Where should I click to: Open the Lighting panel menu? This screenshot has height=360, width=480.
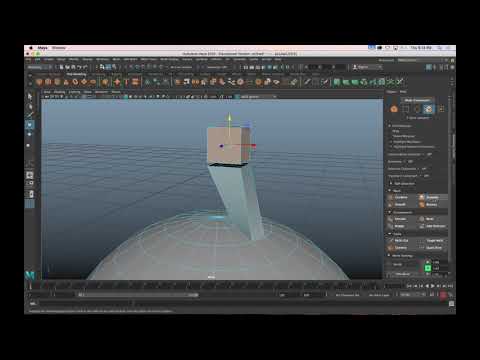coord(74,92)
